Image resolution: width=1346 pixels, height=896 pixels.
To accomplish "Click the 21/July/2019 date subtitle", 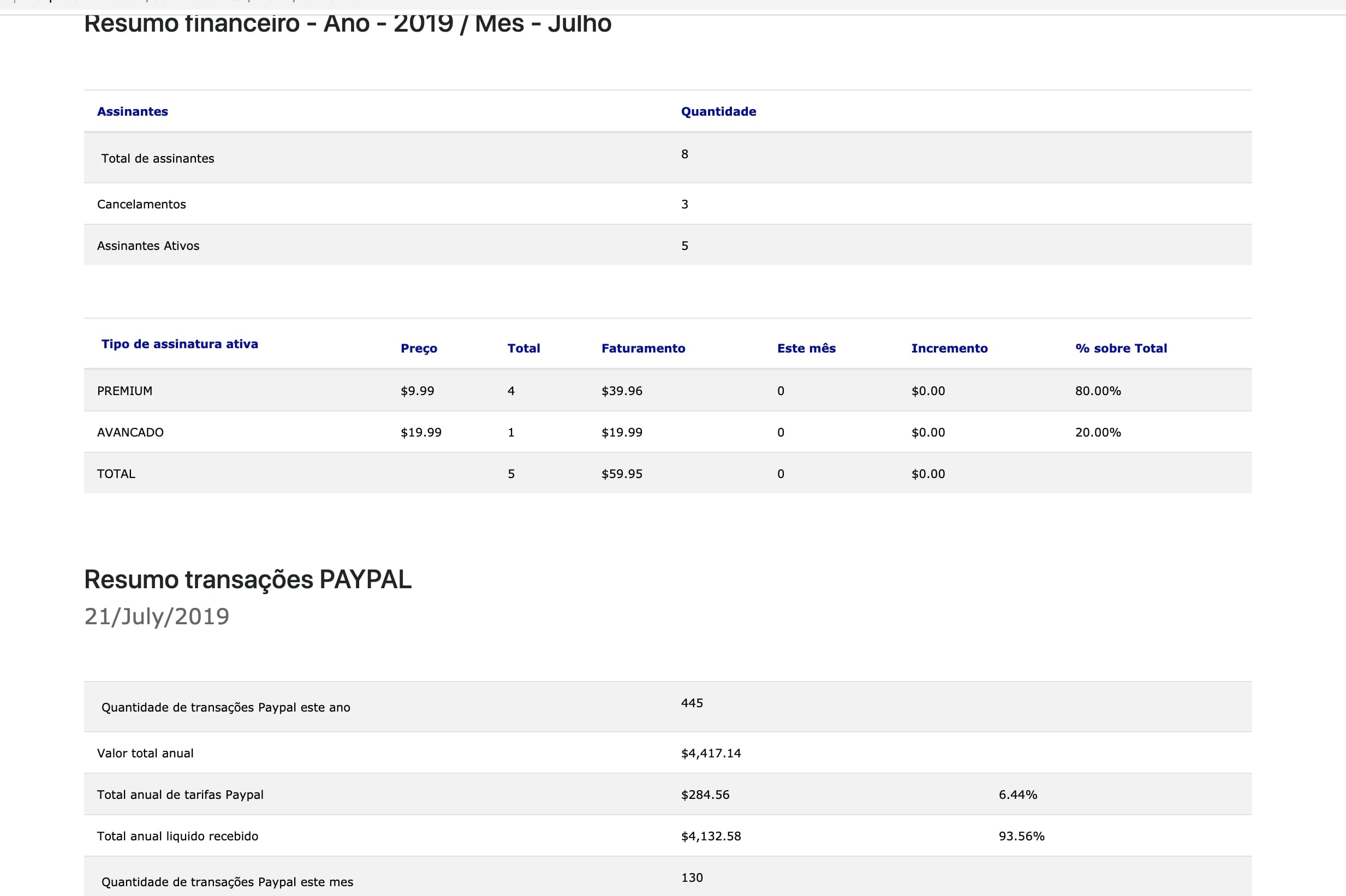I will pos(157,617).
